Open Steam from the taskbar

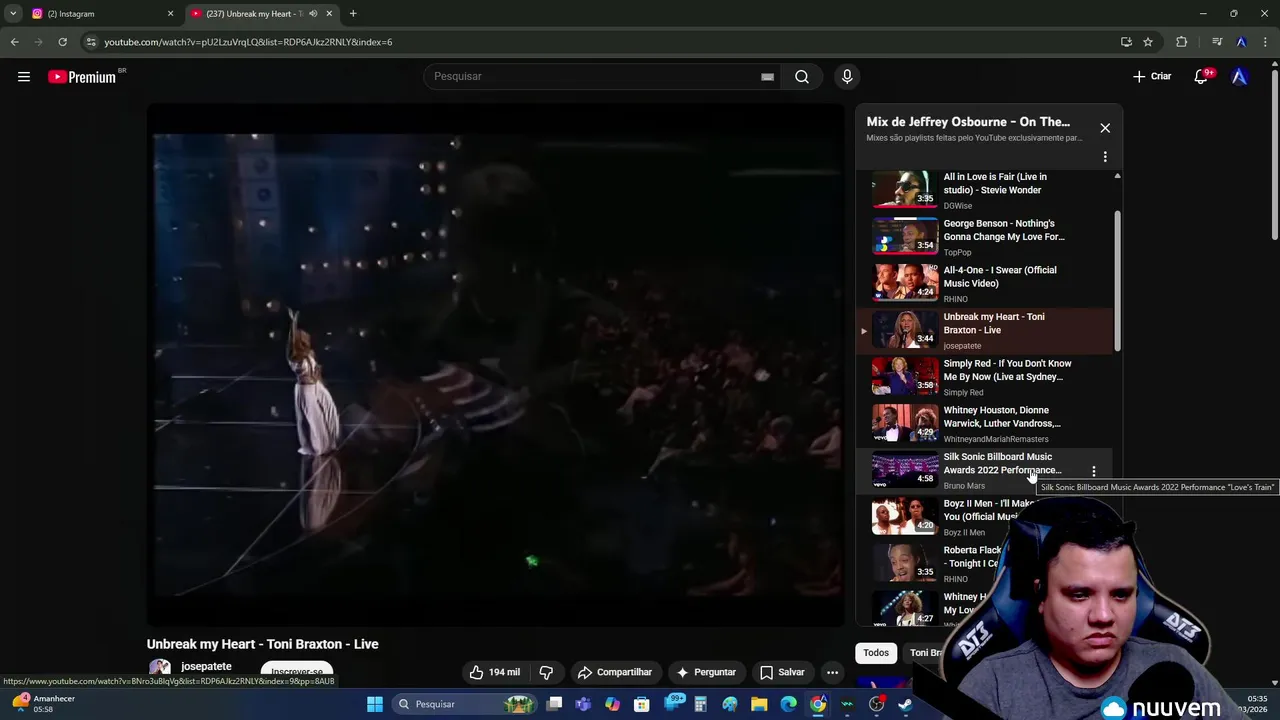tap(906, 704)
